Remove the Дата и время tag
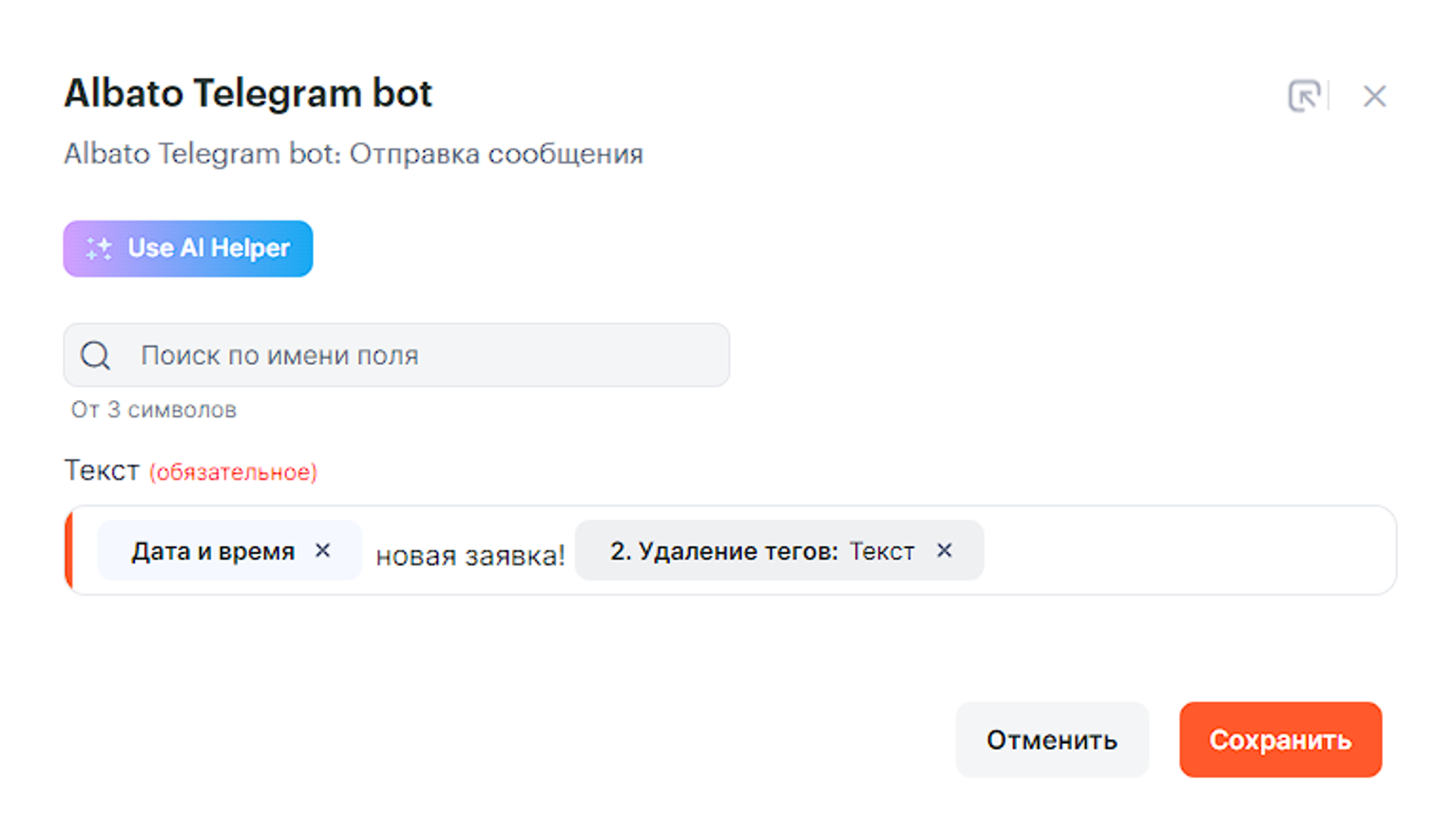 click(323, 550)
